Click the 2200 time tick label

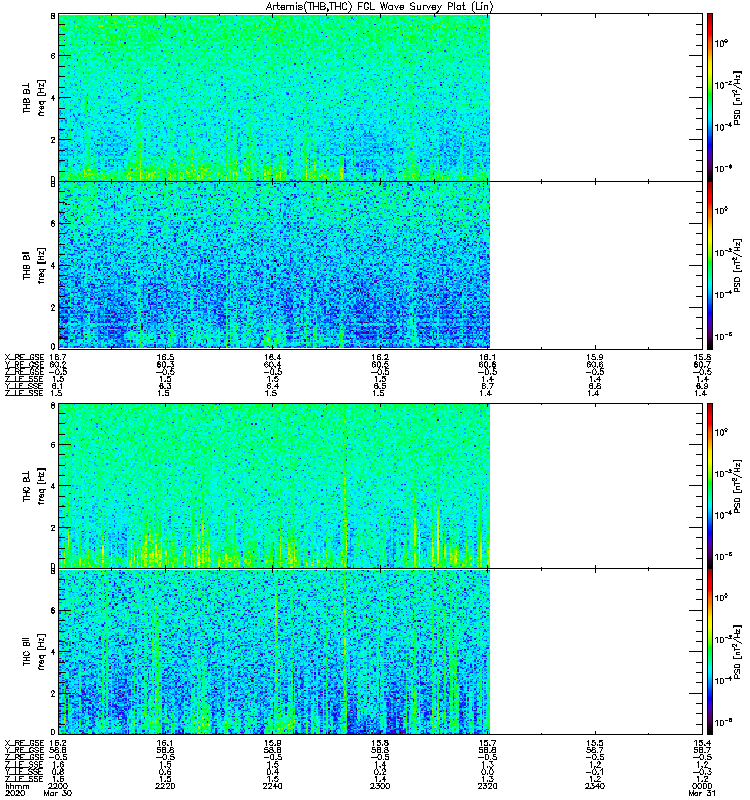pos(58,786)
